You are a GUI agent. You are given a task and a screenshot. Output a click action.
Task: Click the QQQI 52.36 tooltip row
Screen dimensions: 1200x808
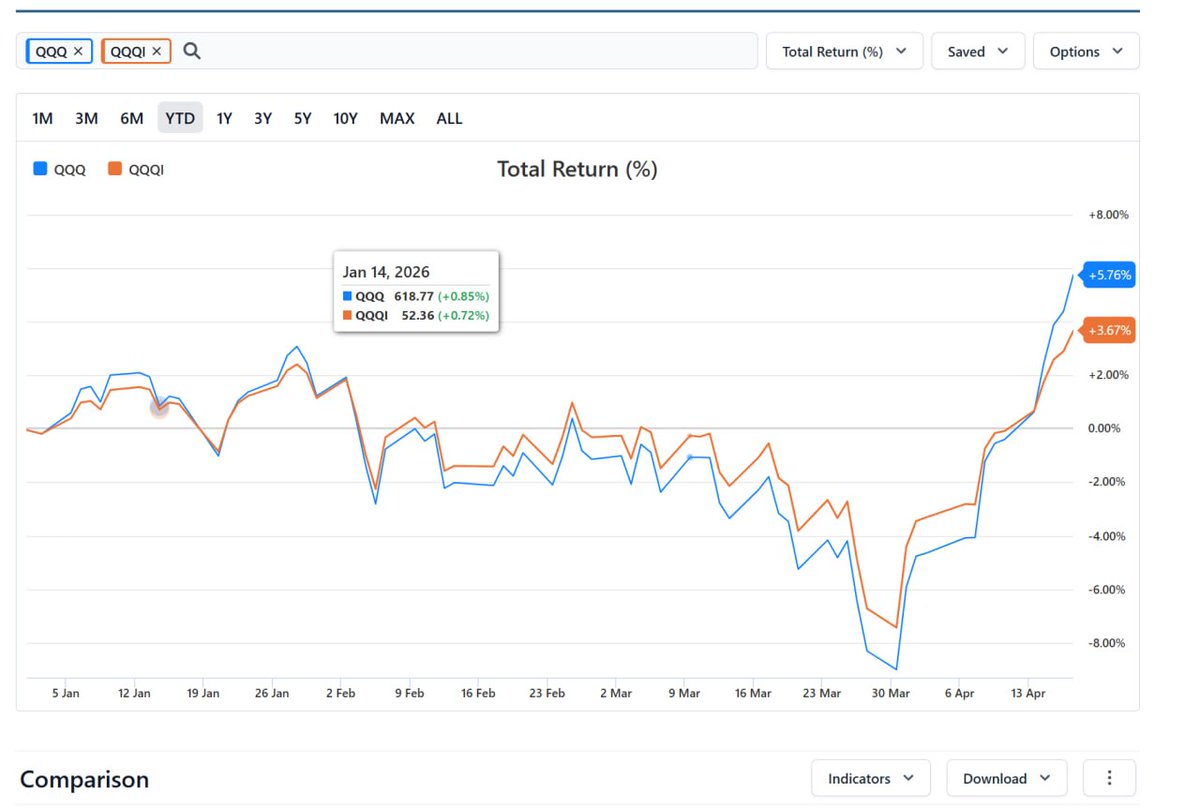[416, 315]
